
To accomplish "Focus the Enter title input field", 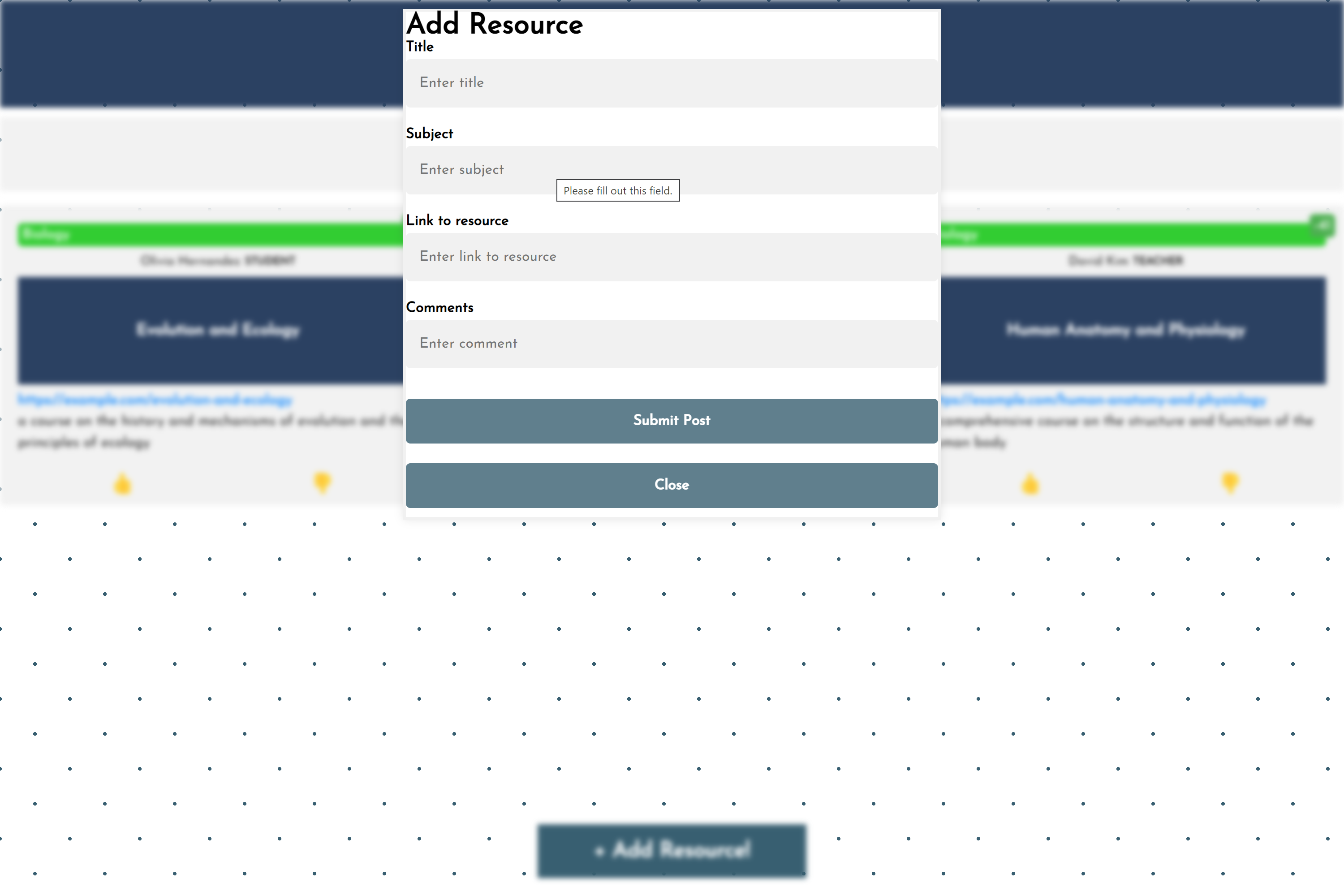I will pyautogui.click(x=672, y=83).
